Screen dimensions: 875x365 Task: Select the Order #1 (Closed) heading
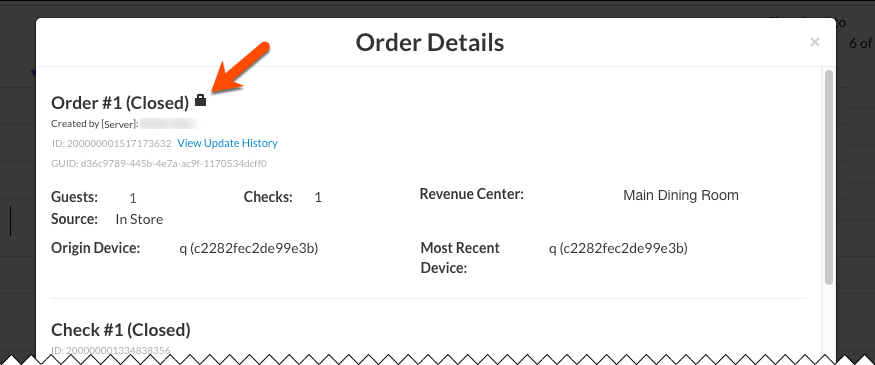pyautogui.click(x=120, y=103)
